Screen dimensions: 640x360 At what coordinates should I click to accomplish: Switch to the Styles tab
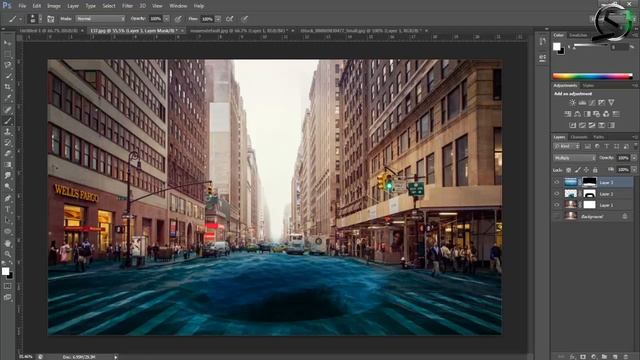588,86
